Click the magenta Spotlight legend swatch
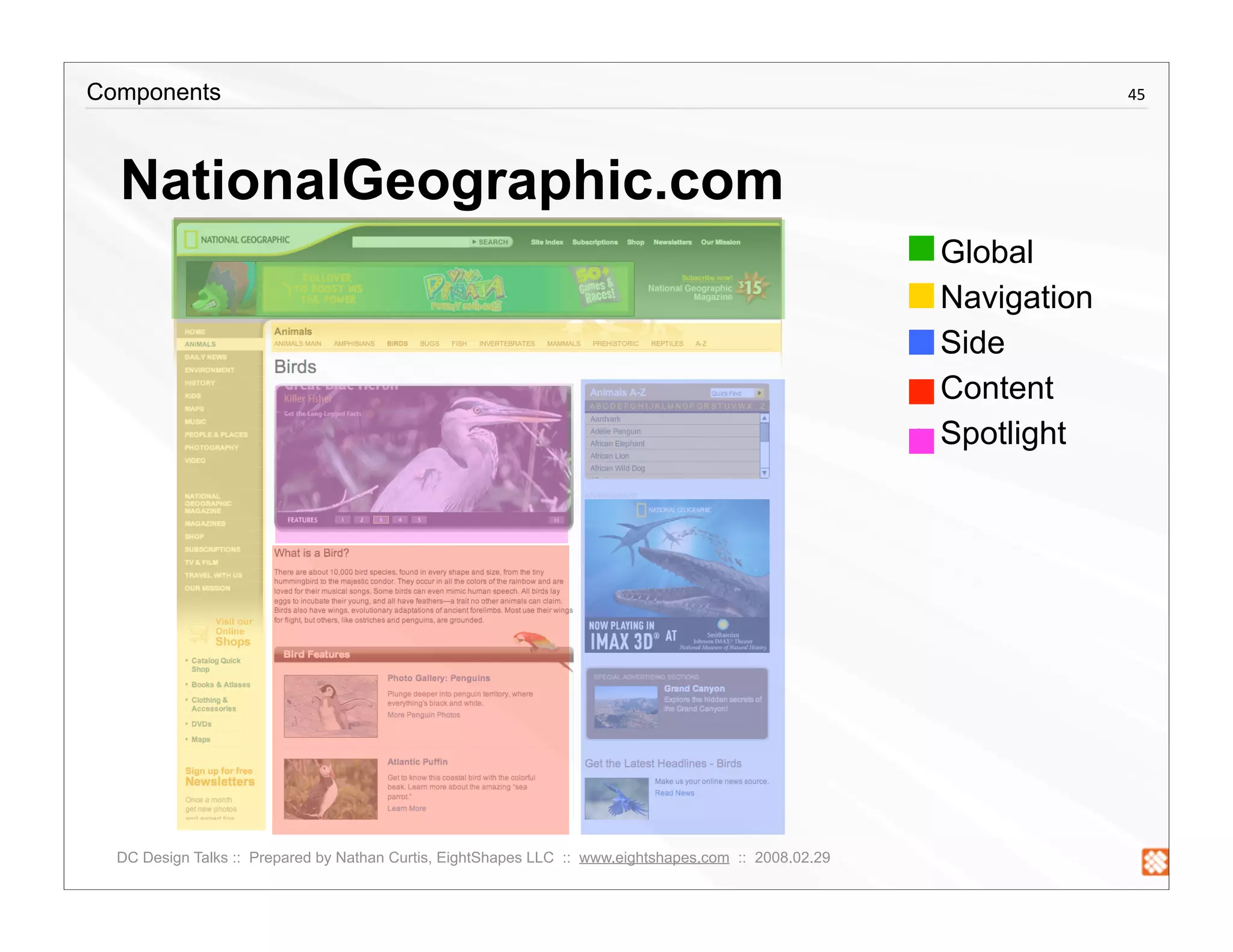This screenshot has width=1233, height=952. coord(921,440)
